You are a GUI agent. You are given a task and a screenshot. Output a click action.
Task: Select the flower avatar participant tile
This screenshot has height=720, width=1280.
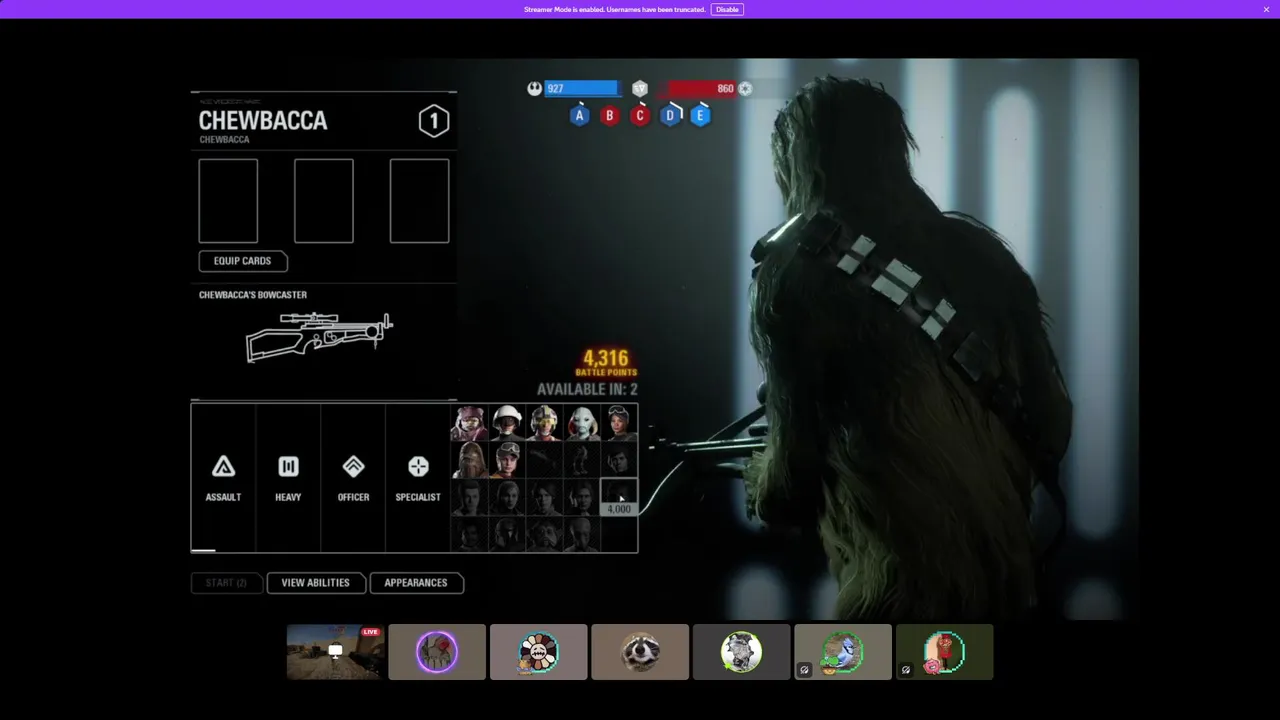pyautogui.click(x=538, y=652)
